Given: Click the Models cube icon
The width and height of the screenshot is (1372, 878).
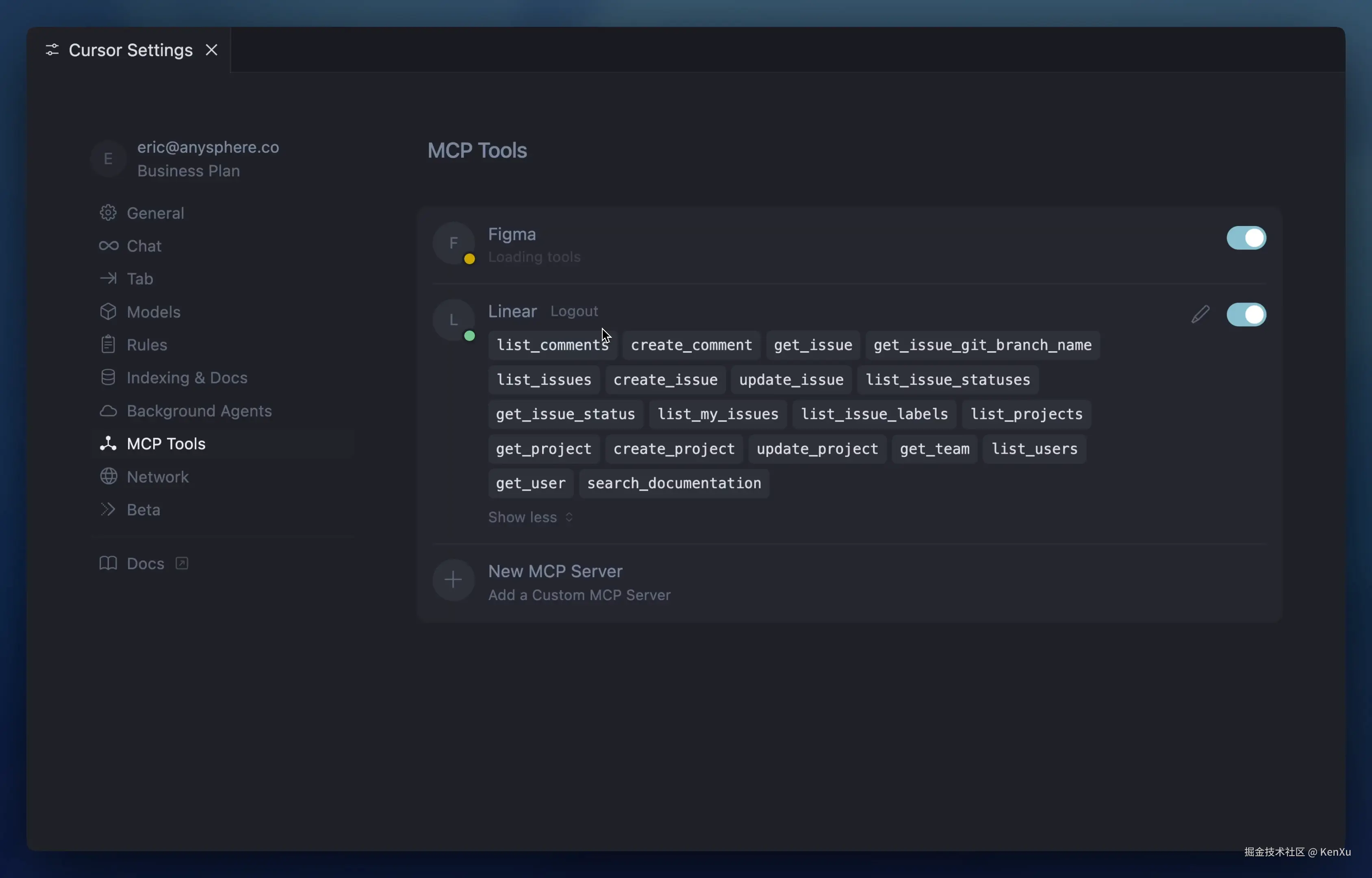Looking at the screenshot, I should pos(108,312).
